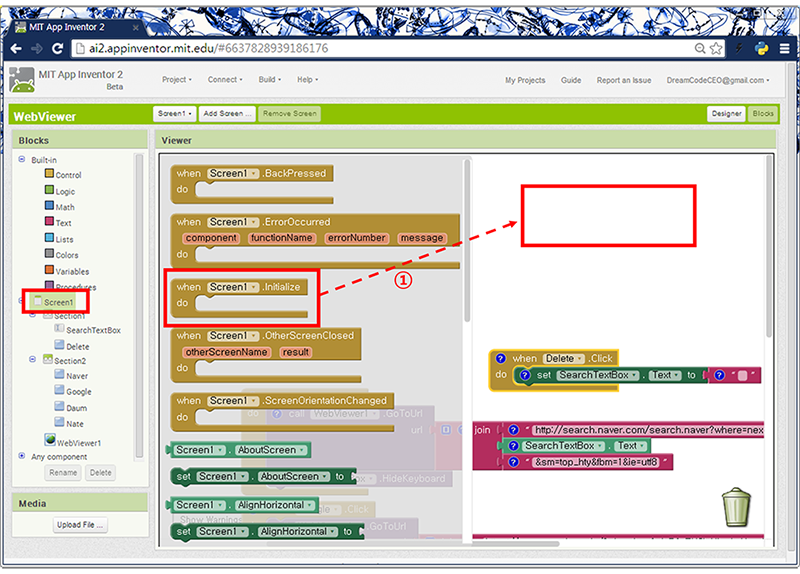Select the SearchTextBox component
This screenshot has height=574, width=800.
tap(88, 330)
